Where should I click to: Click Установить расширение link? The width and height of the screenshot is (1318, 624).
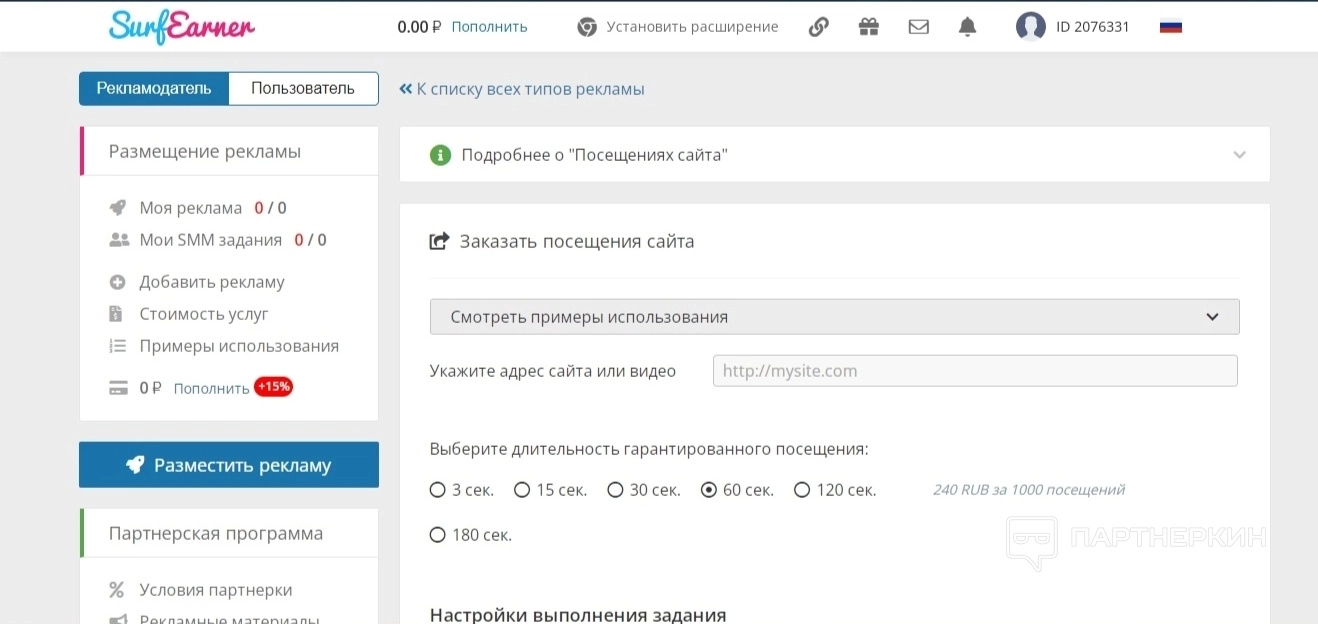point(692,27)
